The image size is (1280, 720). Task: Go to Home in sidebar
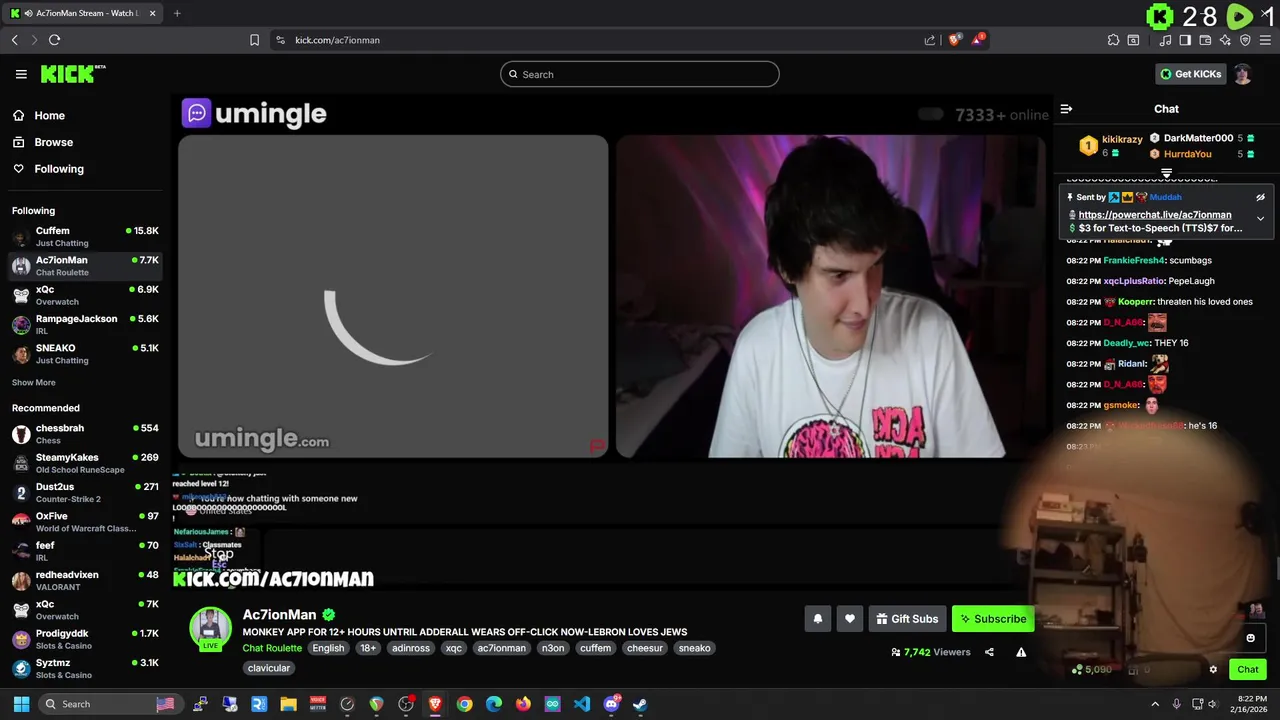[x=49, y=115]
